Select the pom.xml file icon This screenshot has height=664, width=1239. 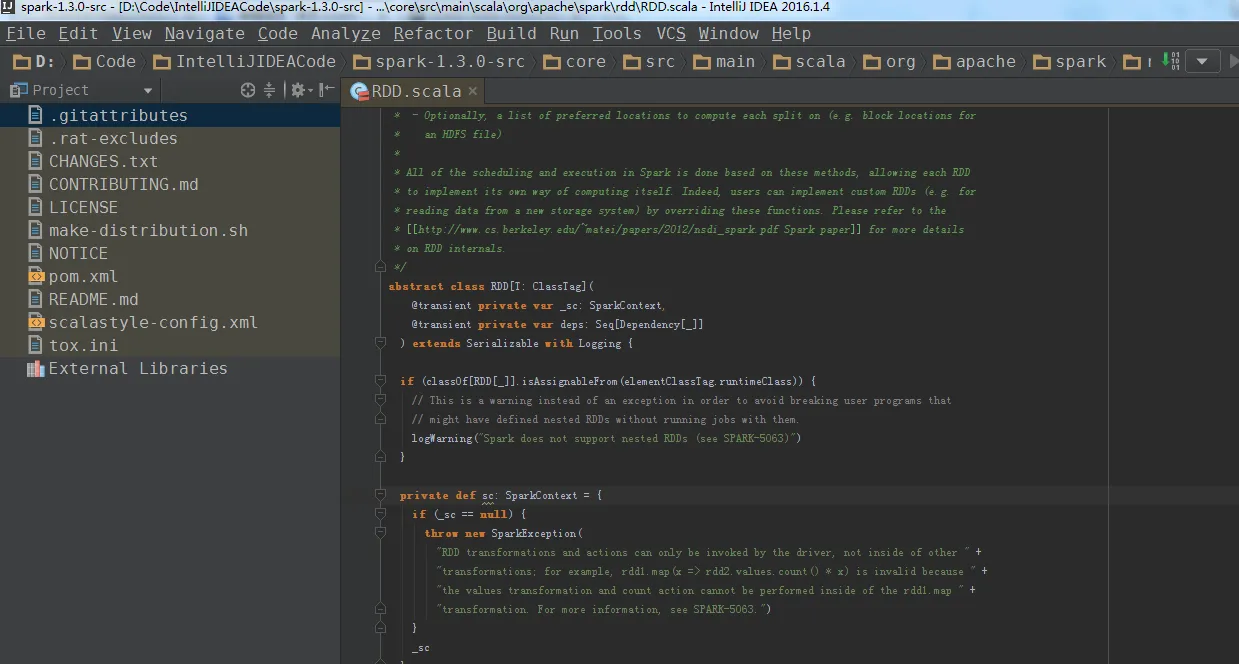click(x=35, y=277)
